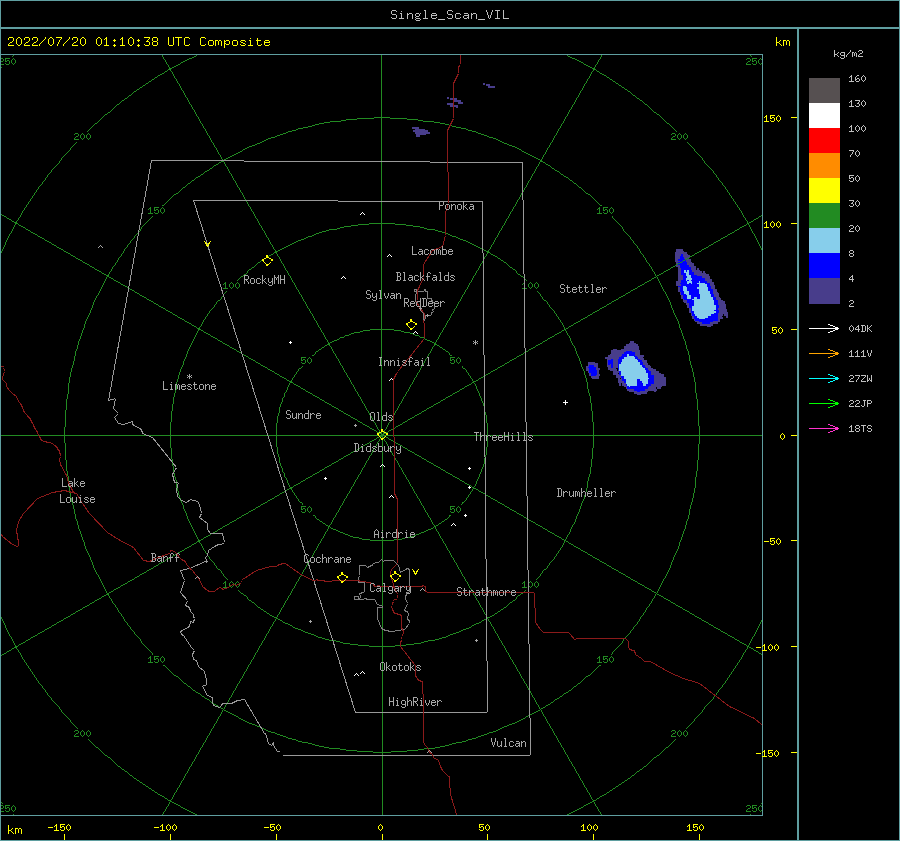This screenshot has width=900, height=841.
Task: Click the Didsbury label
Action: coord(377,448)
